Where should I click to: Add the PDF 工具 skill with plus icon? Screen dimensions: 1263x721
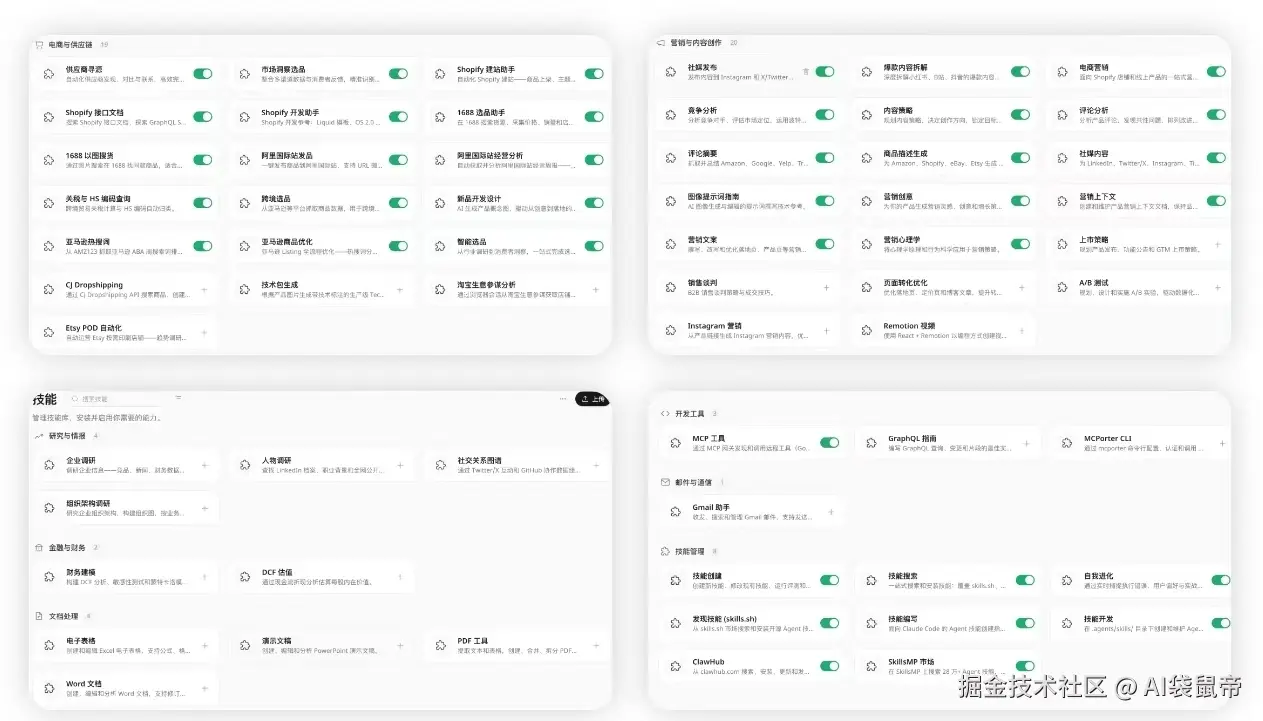[596, 645]
